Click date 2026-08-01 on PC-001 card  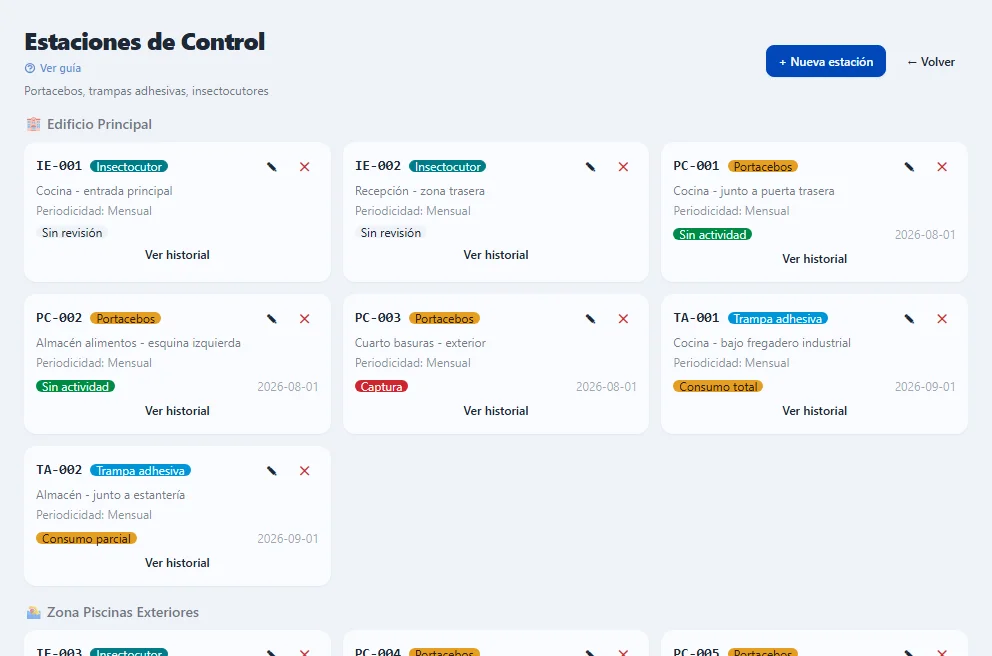925,235
